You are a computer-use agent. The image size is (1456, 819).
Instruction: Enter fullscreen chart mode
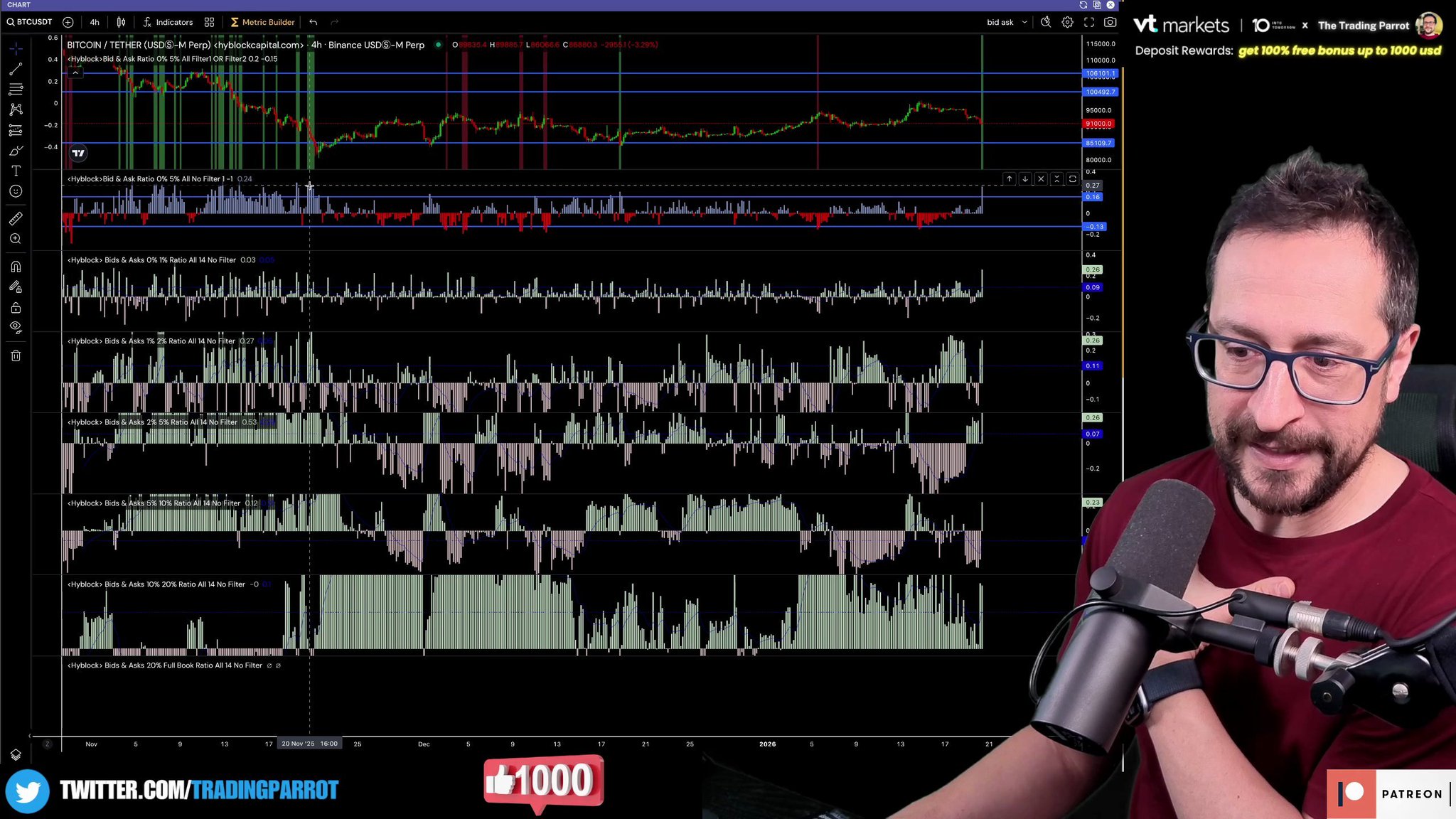click(x=1088, y=22)
